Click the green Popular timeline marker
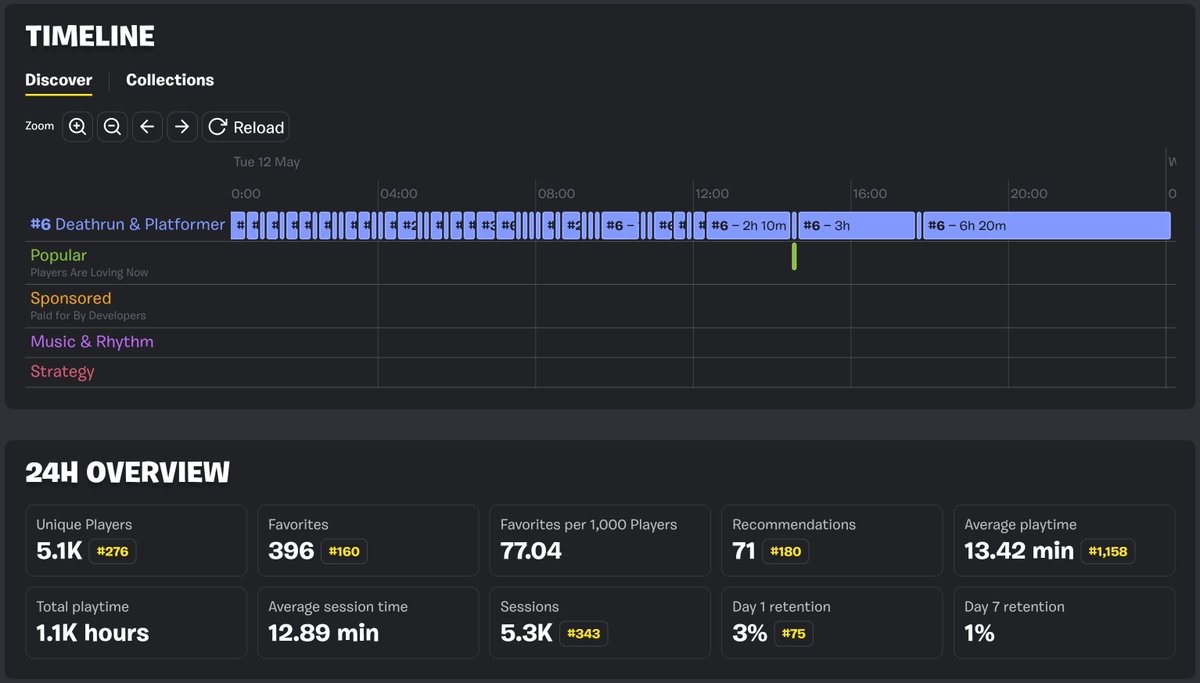The width and height of the screenshot is (1200, 683). (x=794, y=256)
